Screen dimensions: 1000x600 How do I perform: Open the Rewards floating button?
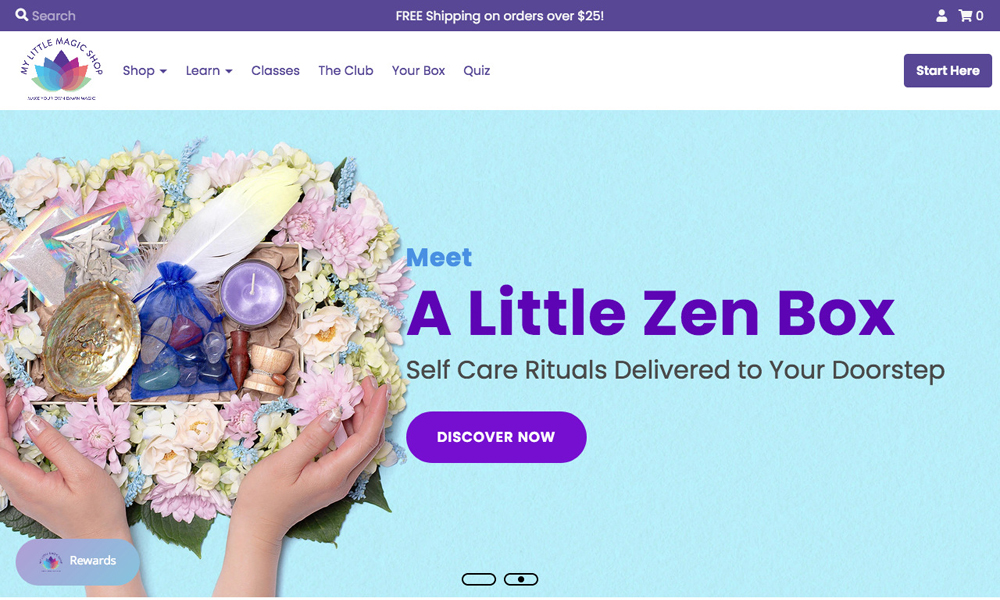(78, 562)
